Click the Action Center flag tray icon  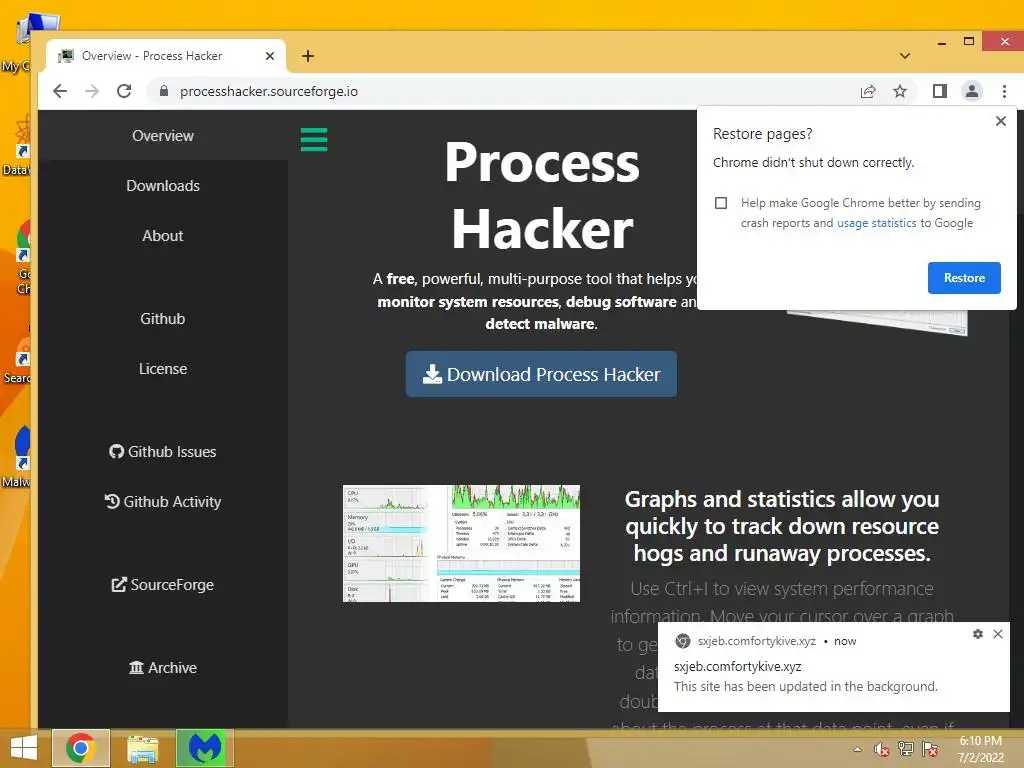click(930, 749)
